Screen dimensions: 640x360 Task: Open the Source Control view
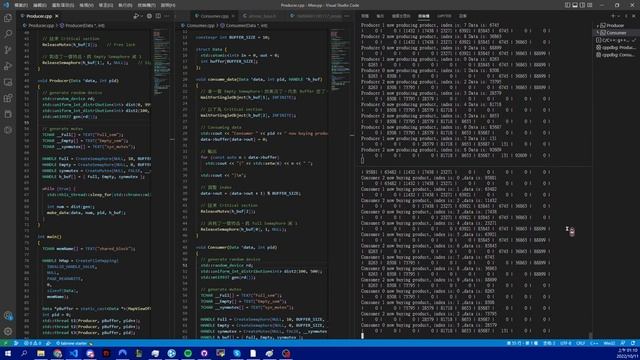click(8, 50)
